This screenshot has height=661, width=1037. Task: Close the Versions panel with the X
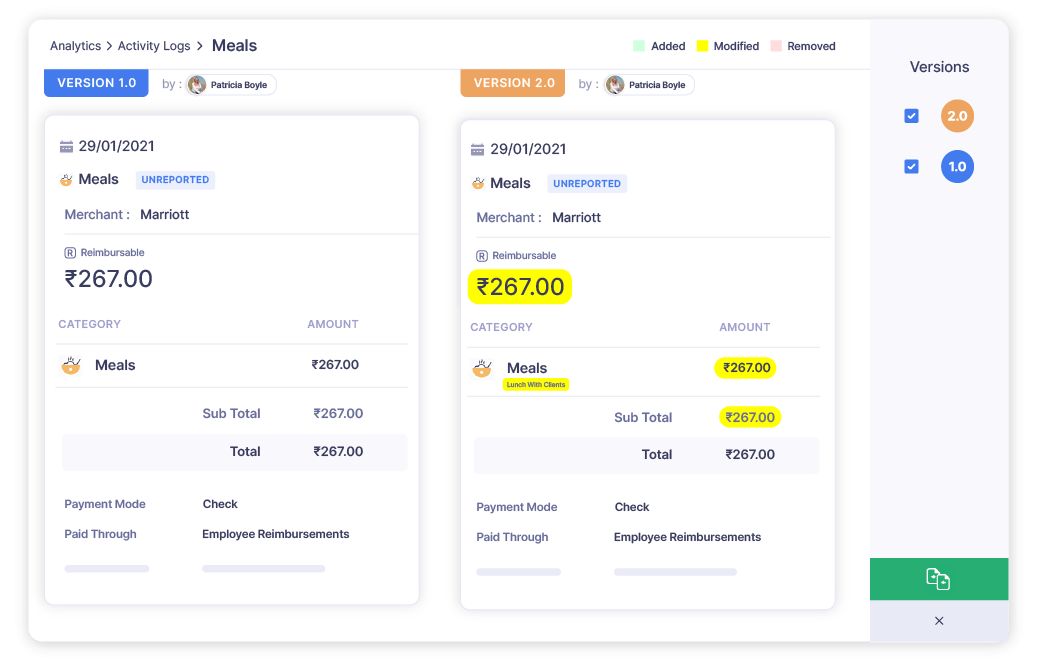click(x=938, y=620)
